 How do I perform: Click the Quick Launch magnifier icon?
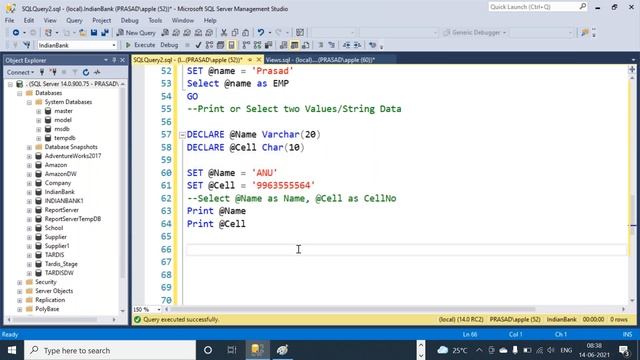582,7
